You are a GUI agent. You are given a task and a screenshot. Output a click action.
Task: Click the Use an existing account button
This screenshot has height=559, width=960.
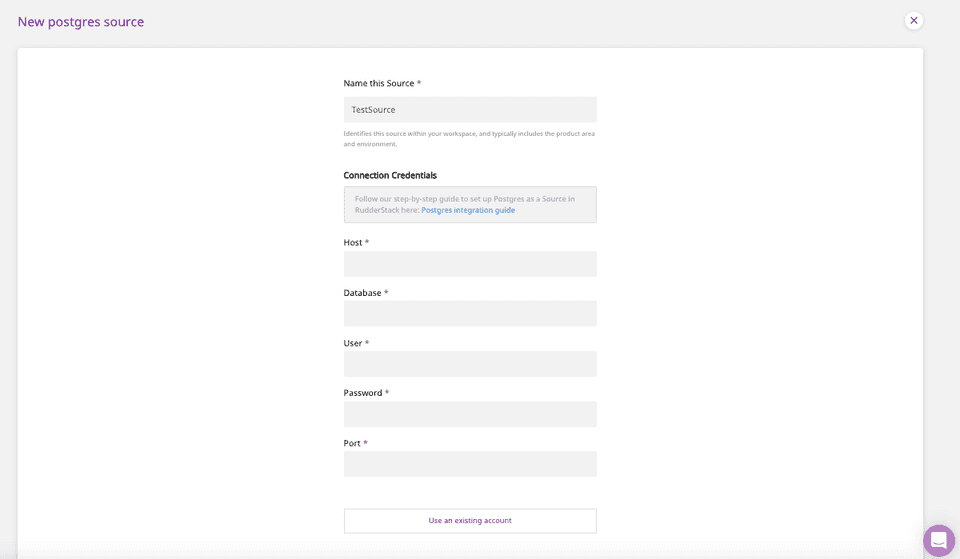click(x=470, y=521)
